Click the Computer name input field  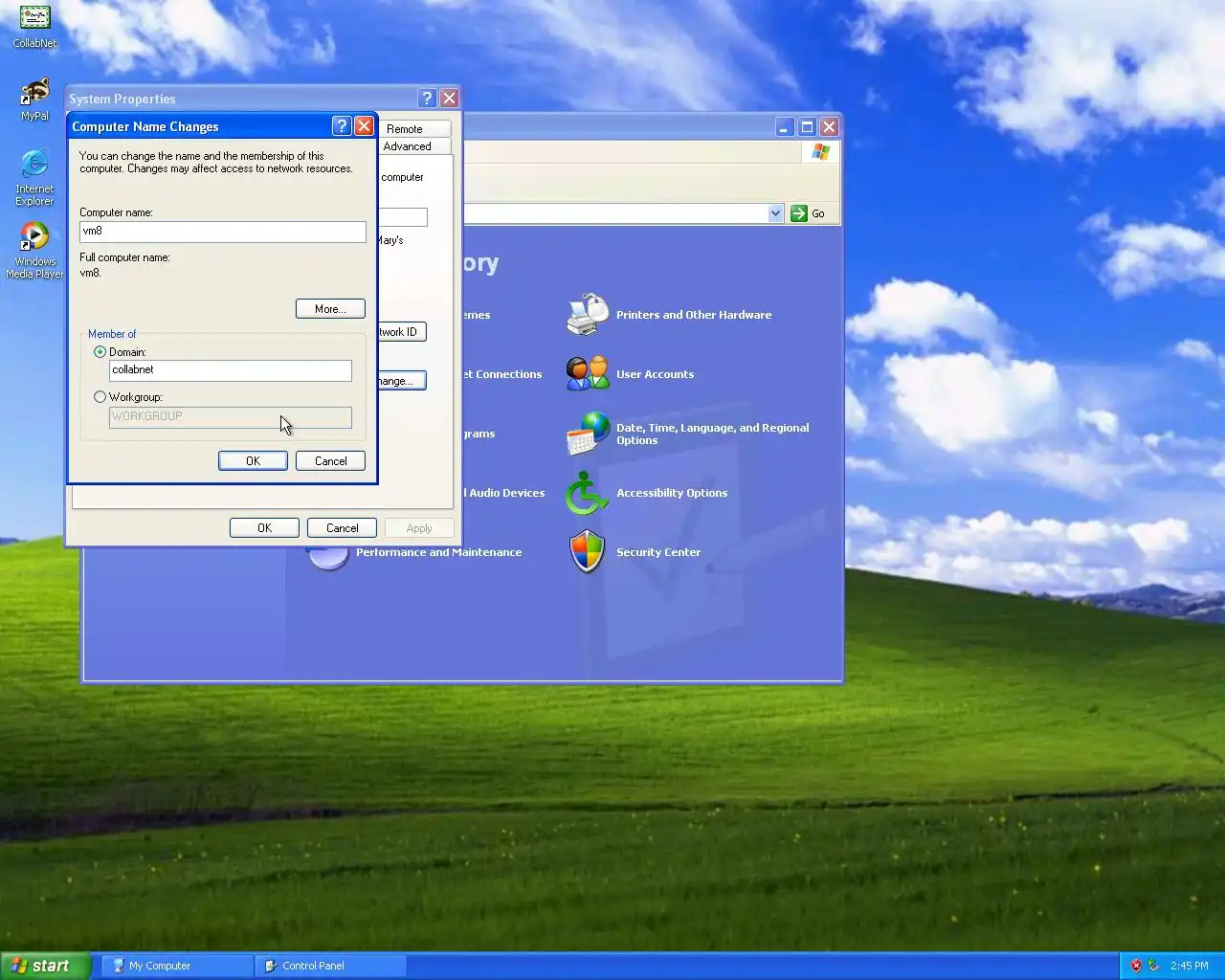[223, 232]
